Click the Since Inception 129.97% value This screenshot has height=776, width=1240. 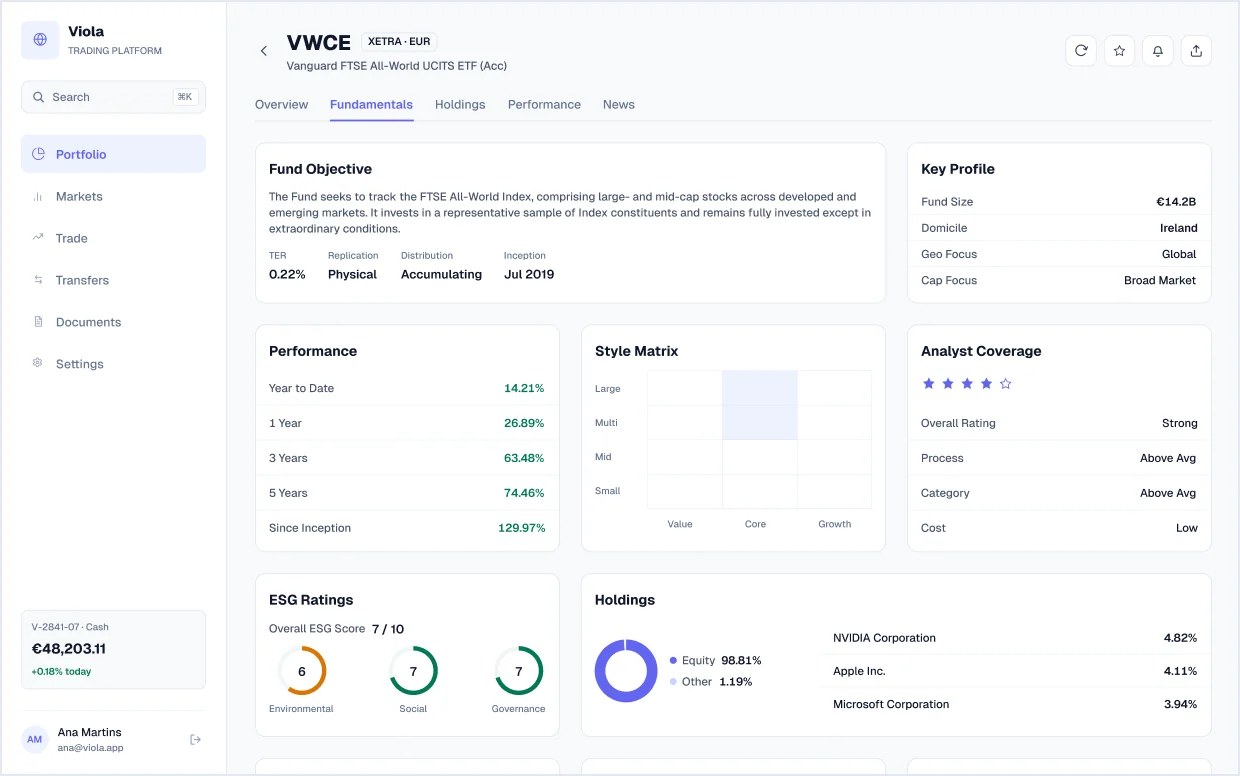pos(522,528)
